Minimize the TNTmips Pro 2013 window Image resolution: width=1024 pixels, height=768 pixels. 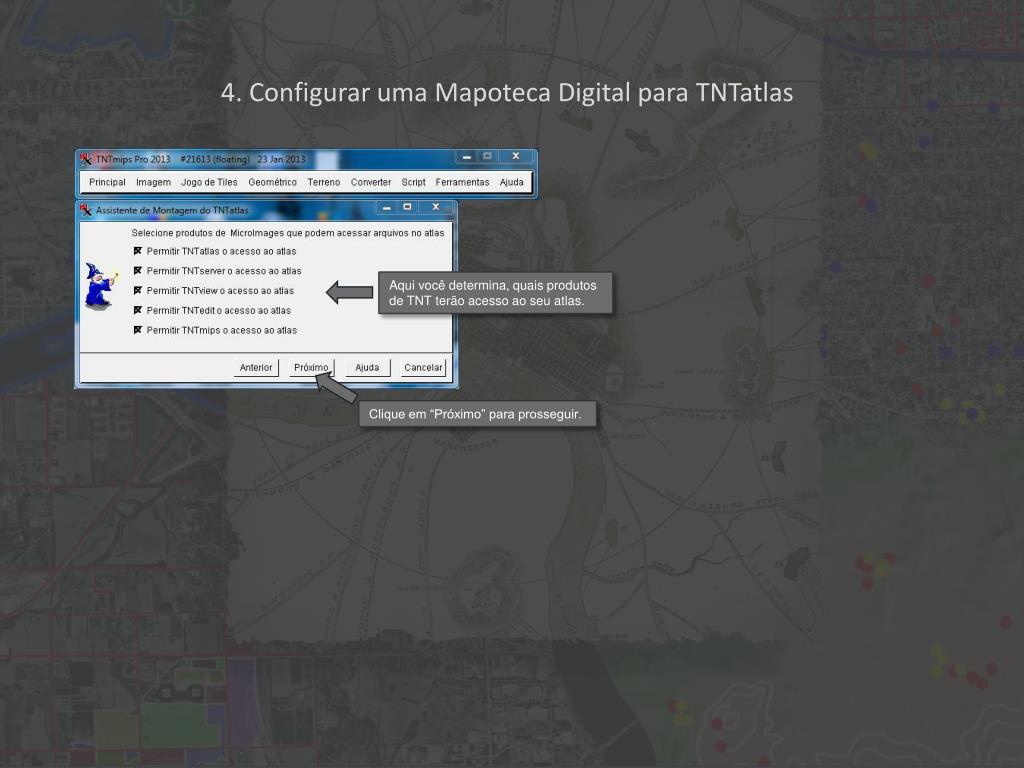point(466,157)
